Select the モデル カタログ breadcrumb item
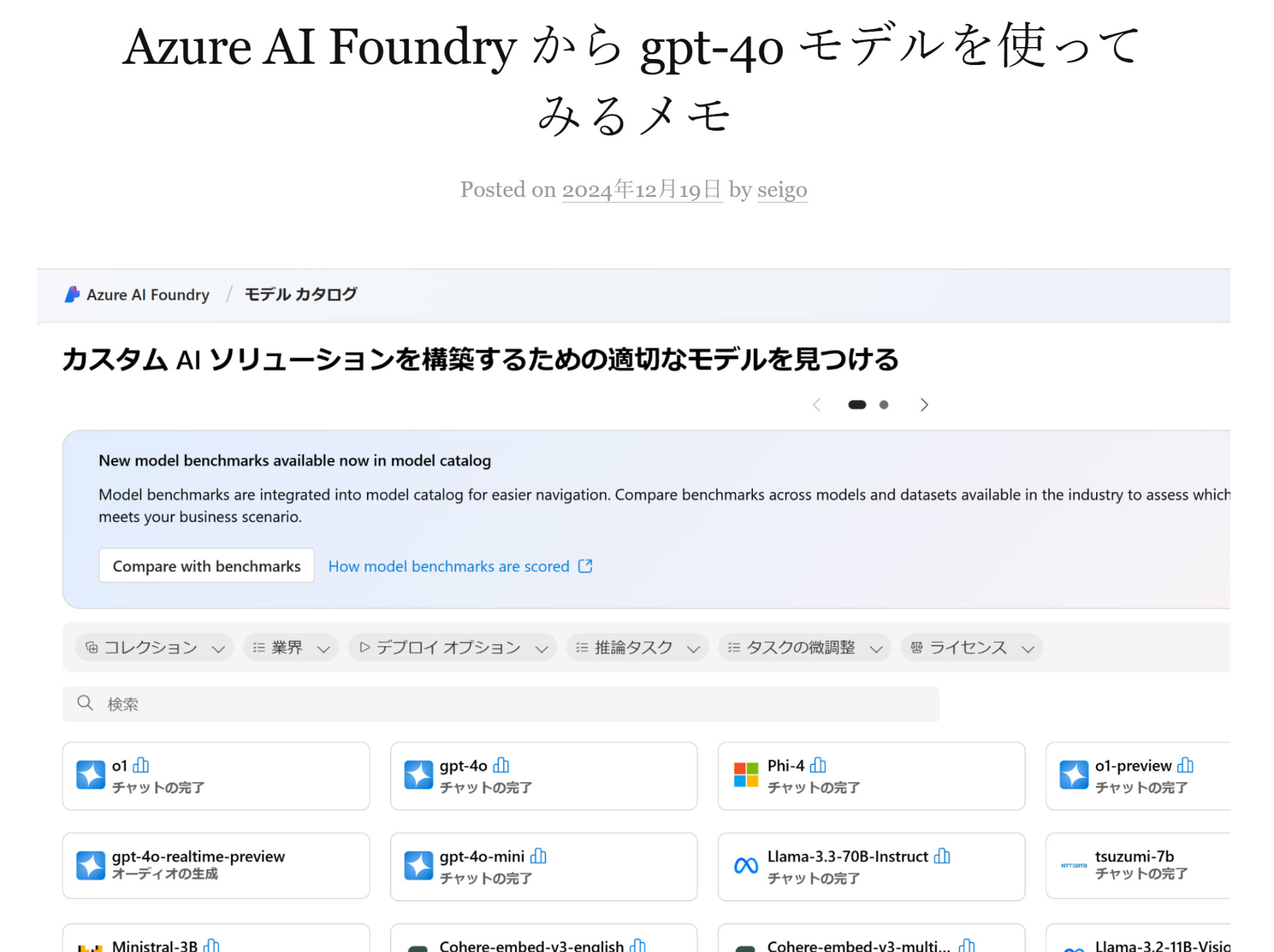Screen dimensions: 1274x952 300,294
